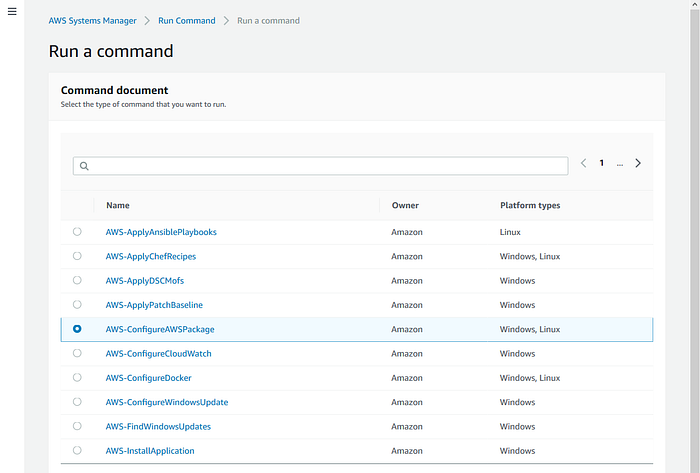Open AWS-ApplyDSCMofs document link
Viewport: 700px width, 473px height.
click(x=147, y=280)
